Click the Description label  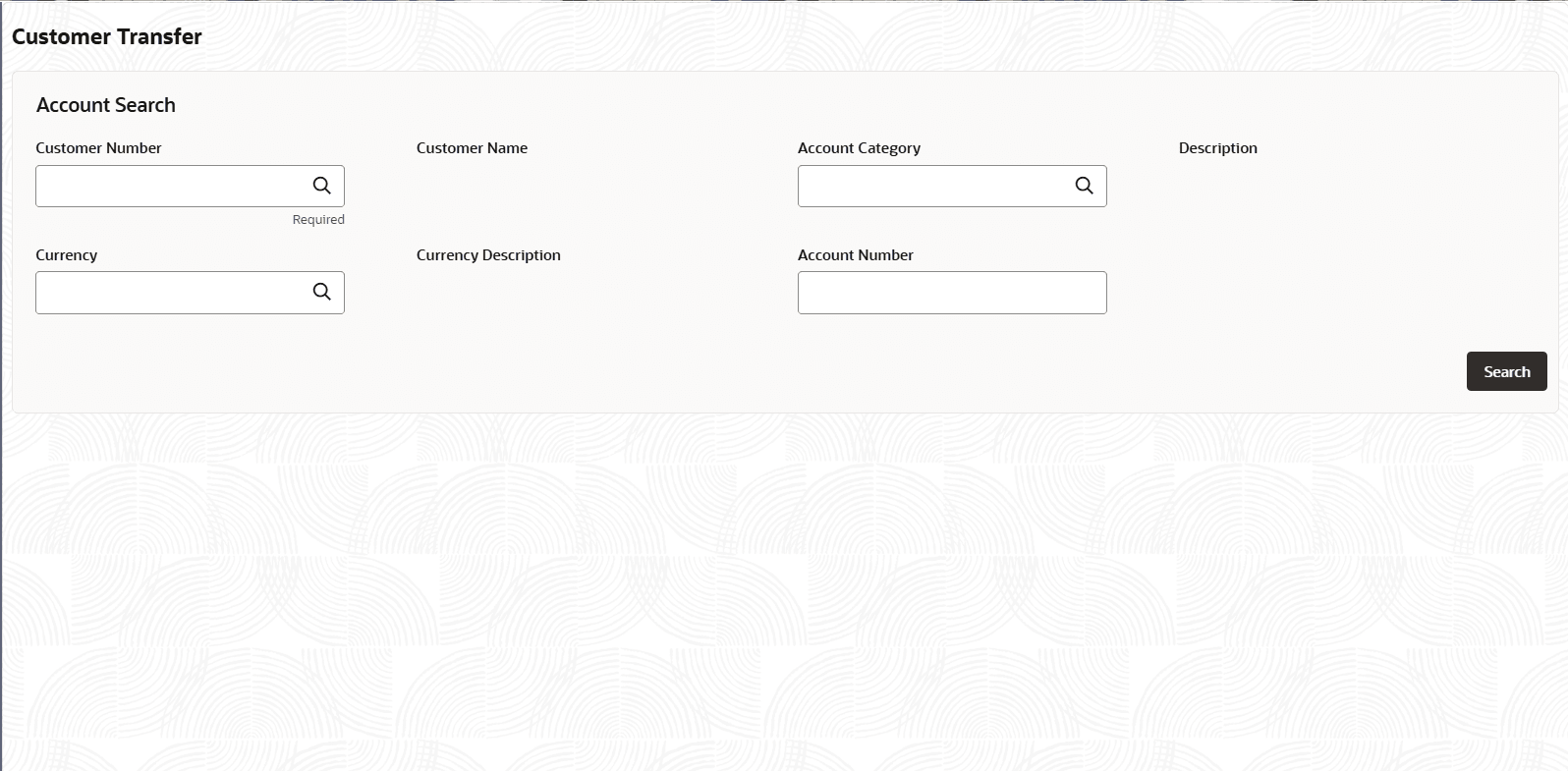point(1218,148)
